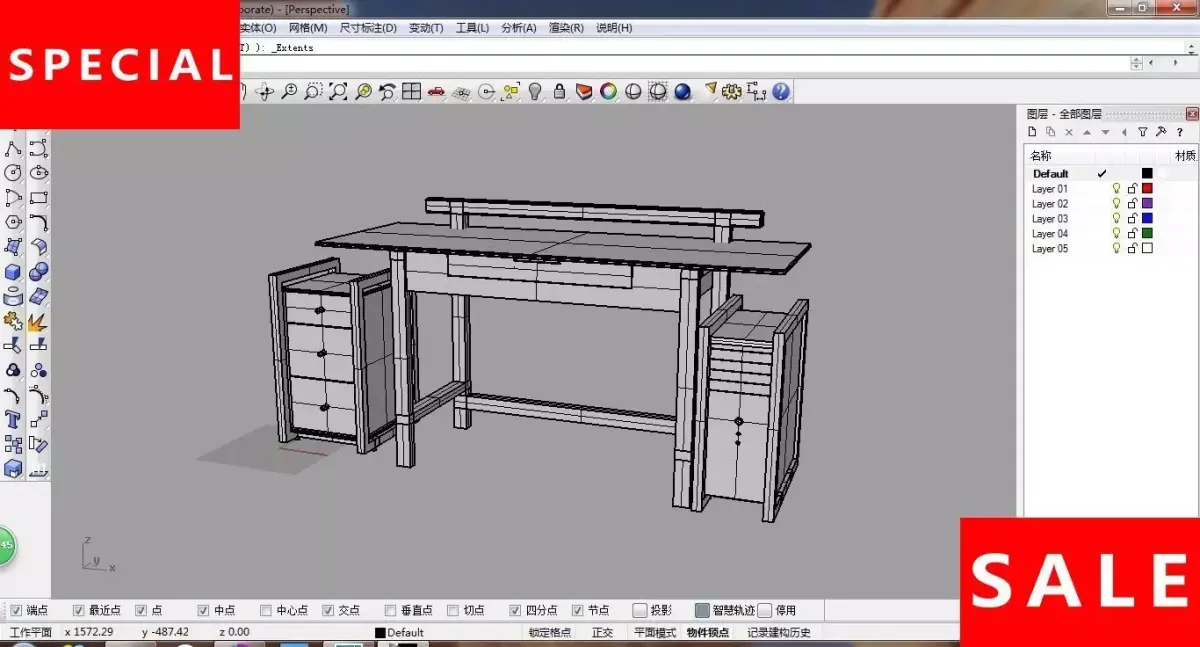1200x647 pixels.
Task: Toggle 正交 ortho mode in status bar
Action: pos(602,632)
